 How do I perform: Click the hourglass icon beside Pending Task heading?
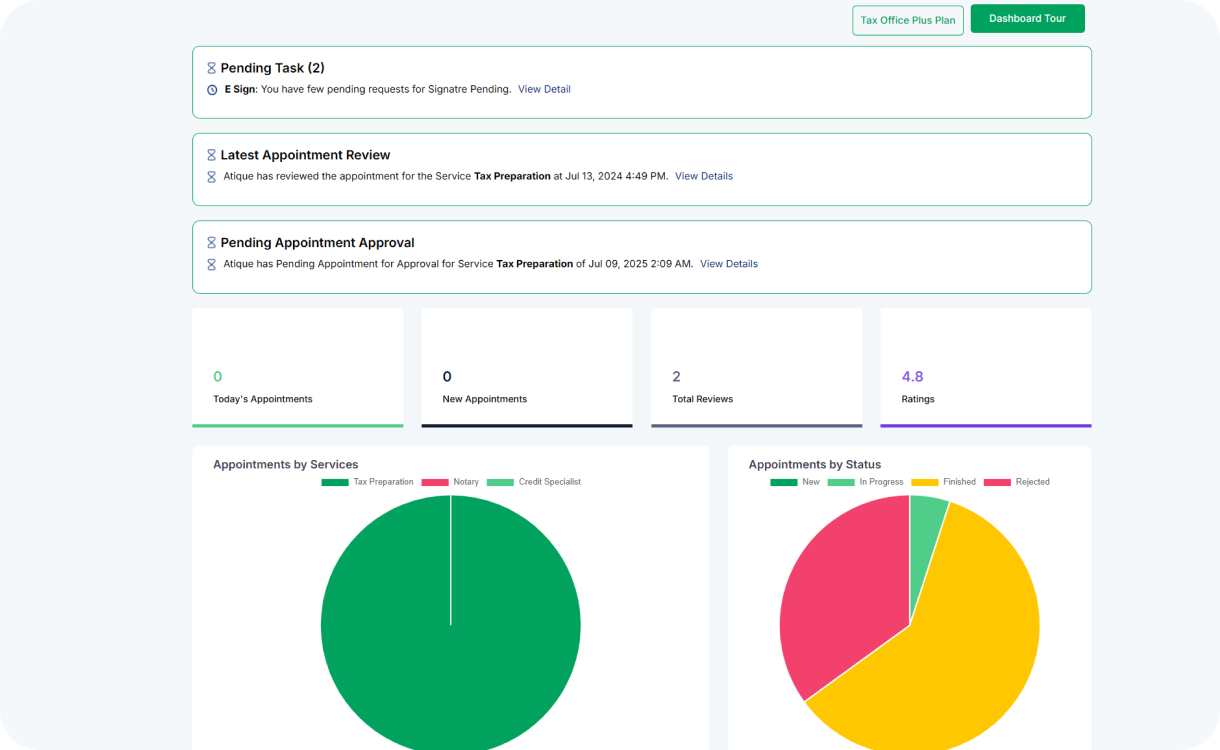point(211,68)
